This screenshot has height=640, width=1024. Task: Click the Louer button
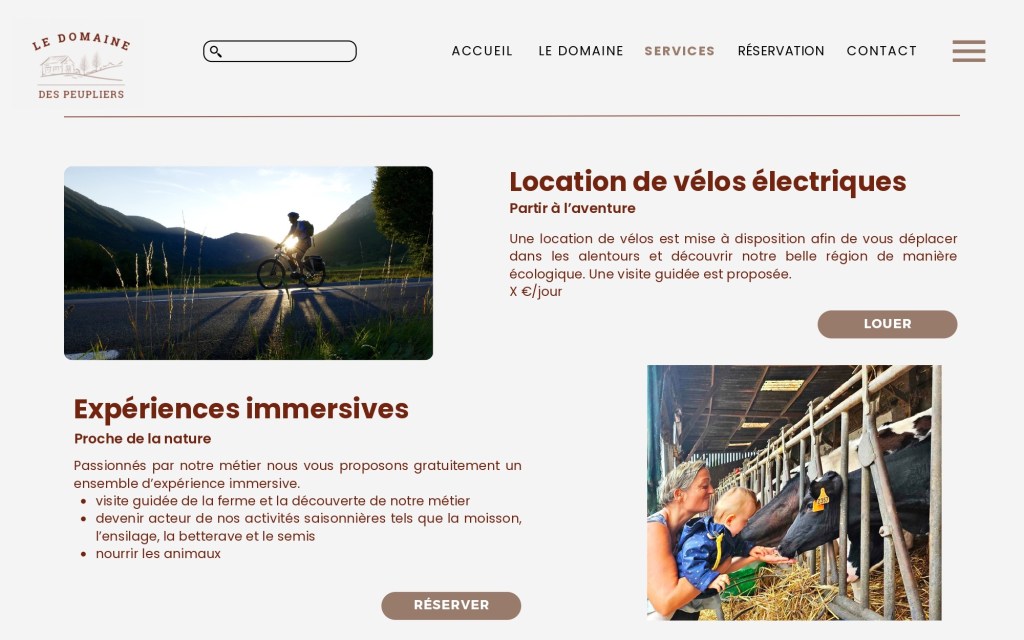[888, 324]
